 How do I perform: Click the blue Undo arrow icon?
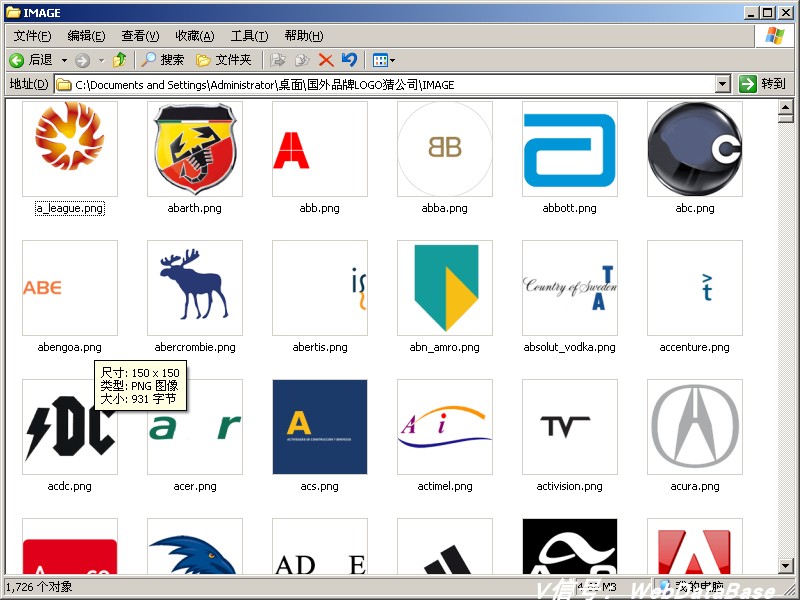[x=349, y=60]
